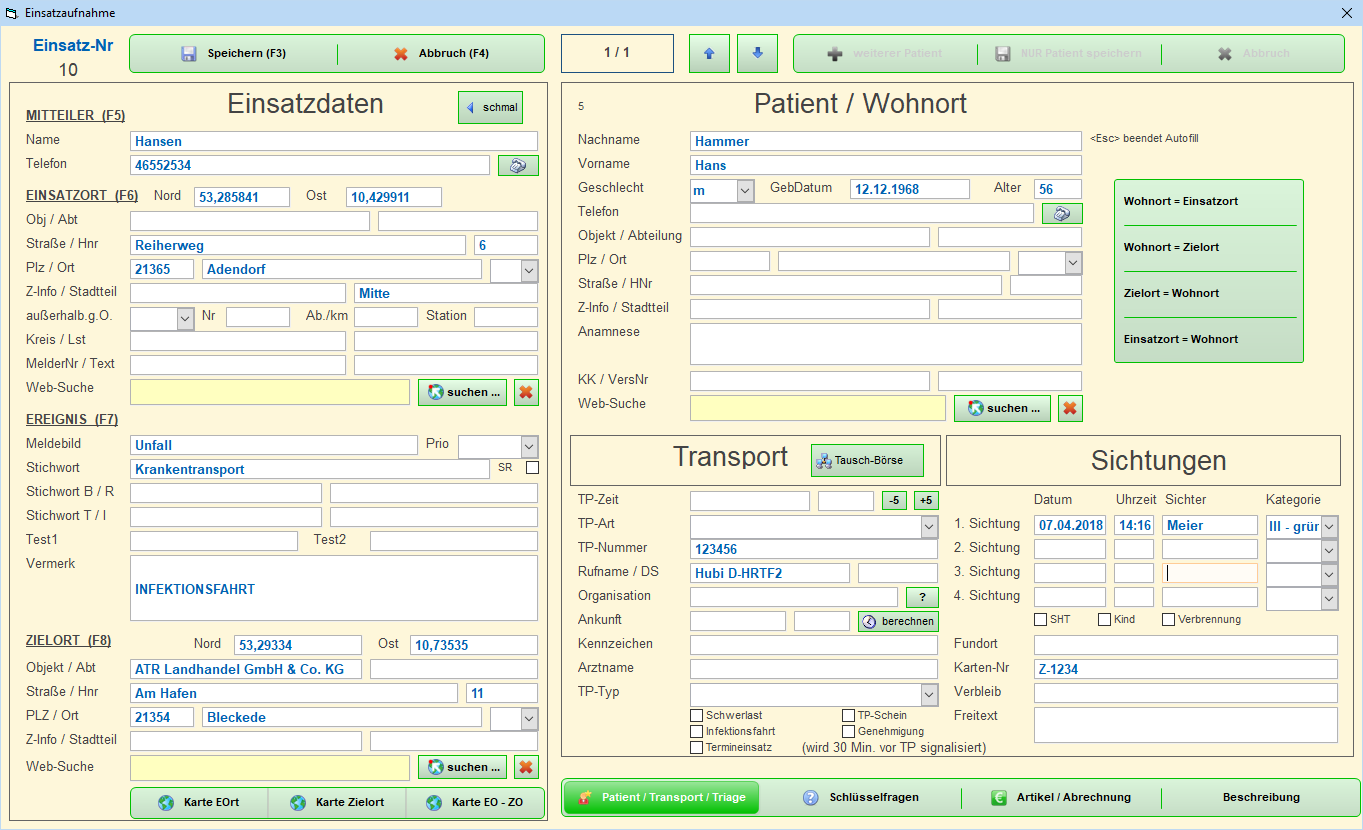This screenshot has width=1363, height=830.
Task: Click the up arrow patient navigation button
Action: point(709,54)
